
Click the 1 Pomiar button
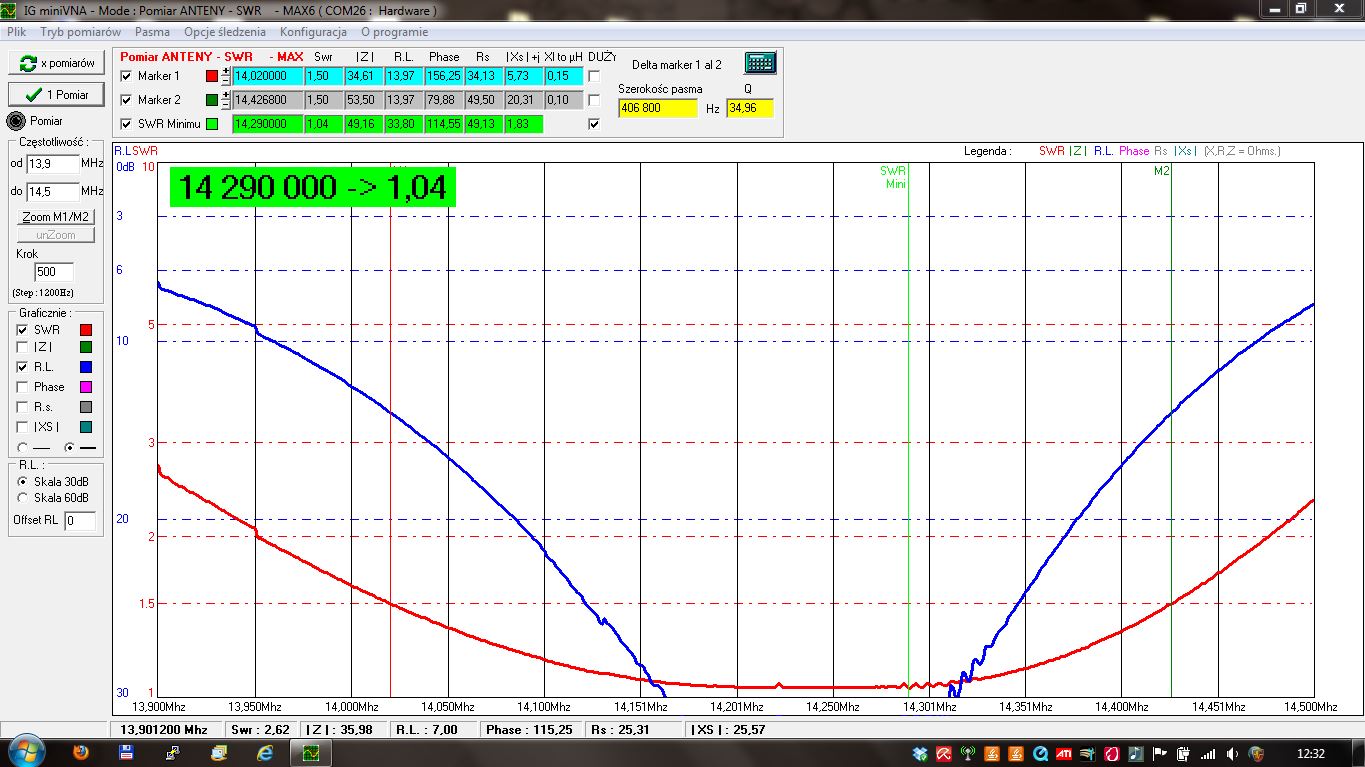click(56, 95)
